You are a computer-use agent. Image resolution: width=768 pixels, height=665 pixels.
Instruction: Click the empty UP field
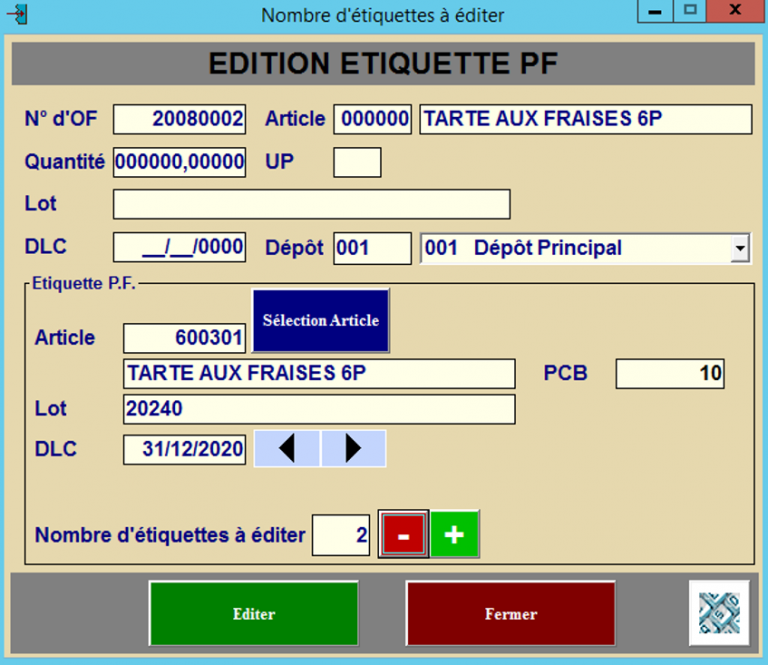[x=357, y=162]
